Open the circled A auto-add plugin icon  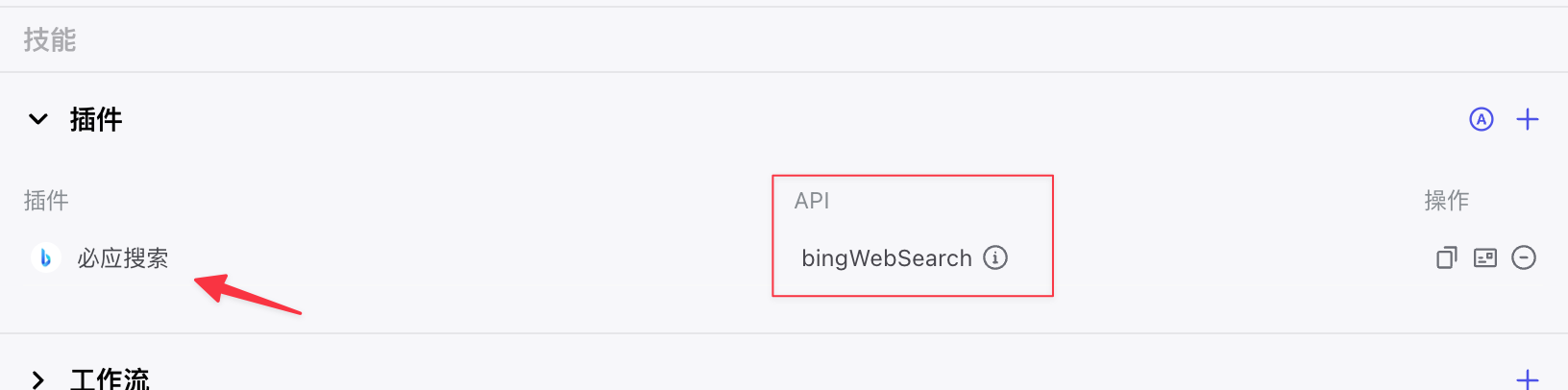[1482, 119]
